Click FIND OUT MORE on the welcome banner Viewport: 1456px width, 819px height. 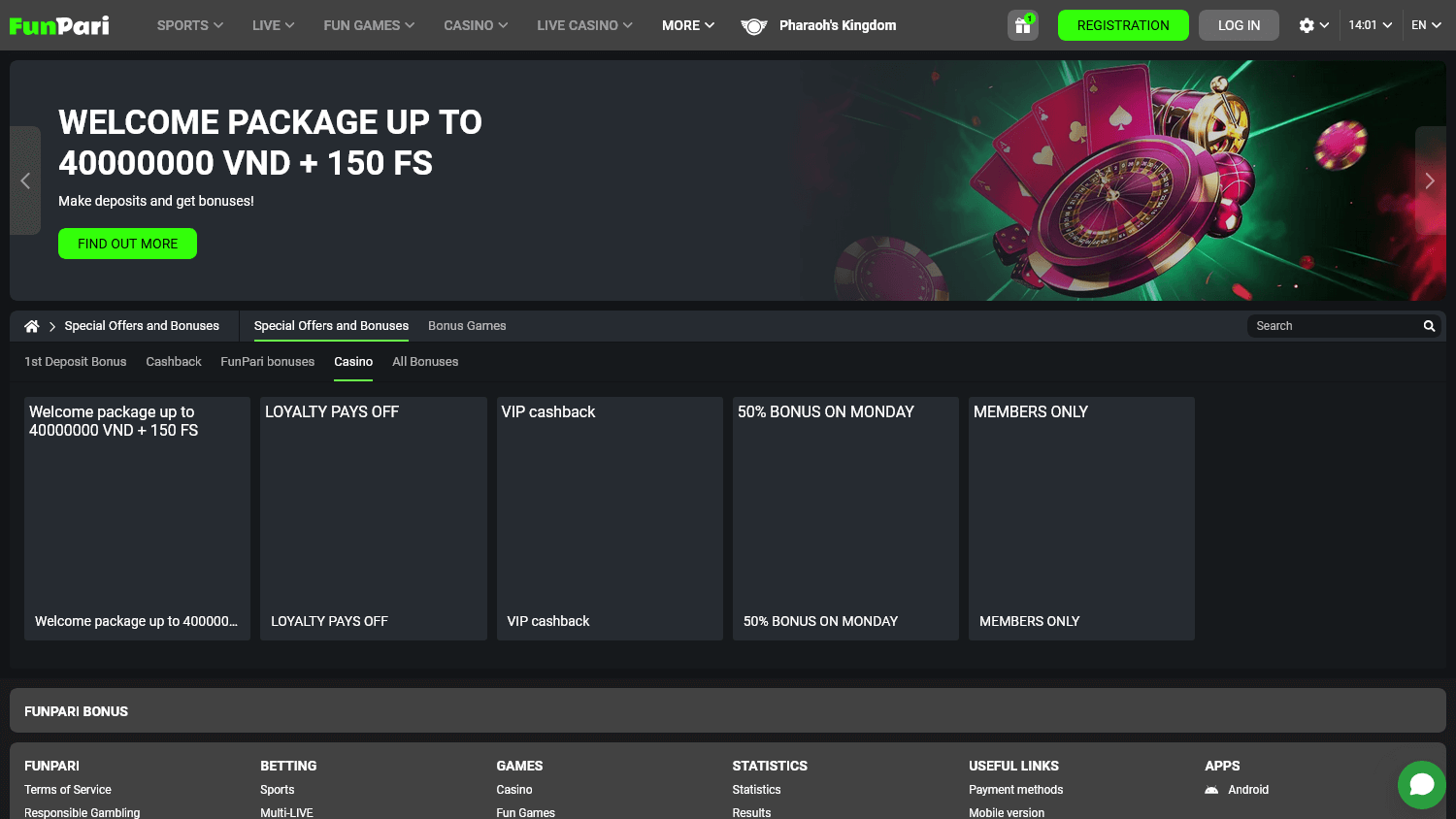(x=127, y=244)
